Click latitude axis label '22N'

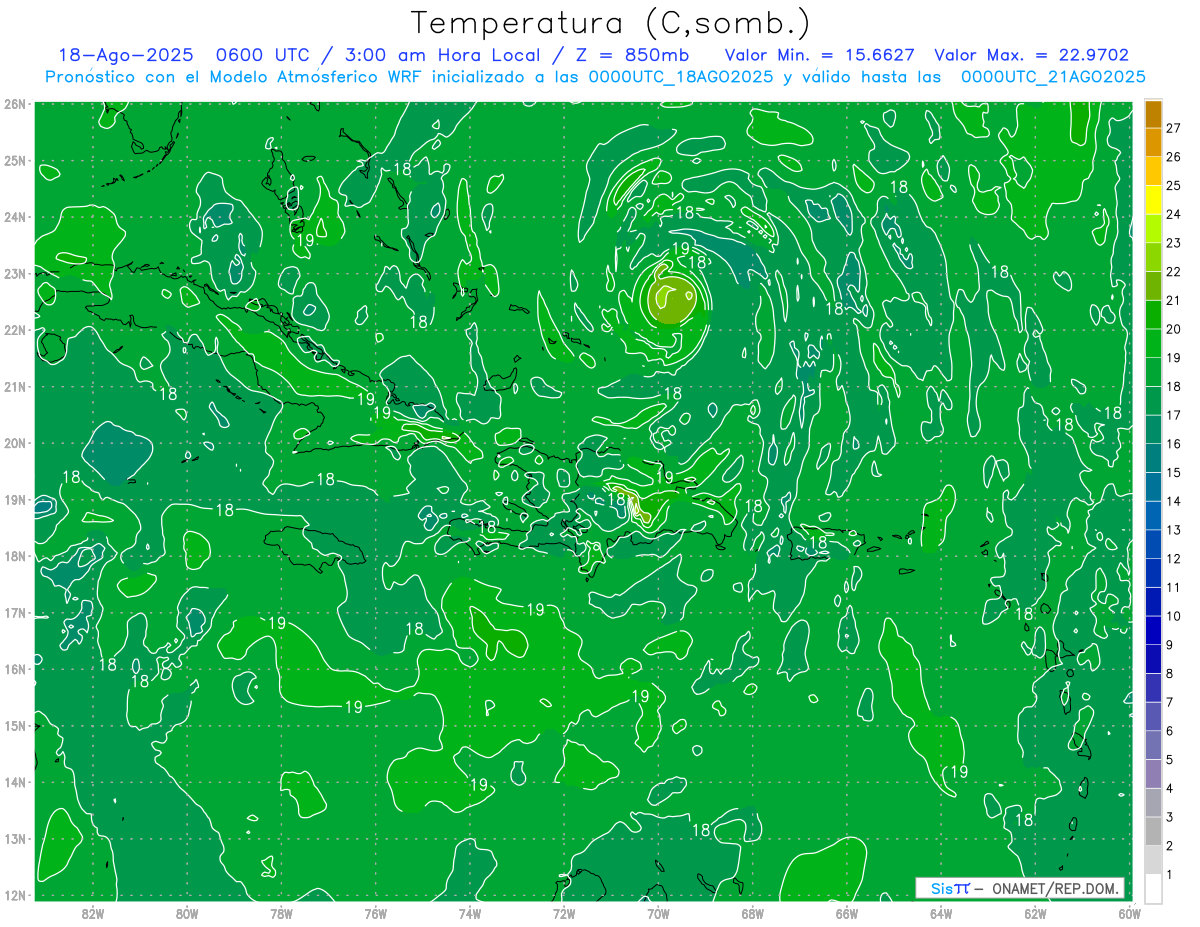[x=15, y=330]
